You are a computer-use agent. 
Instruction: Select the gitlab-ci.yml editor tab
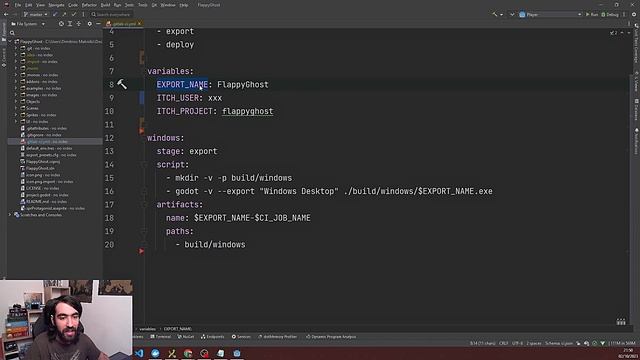124,24
